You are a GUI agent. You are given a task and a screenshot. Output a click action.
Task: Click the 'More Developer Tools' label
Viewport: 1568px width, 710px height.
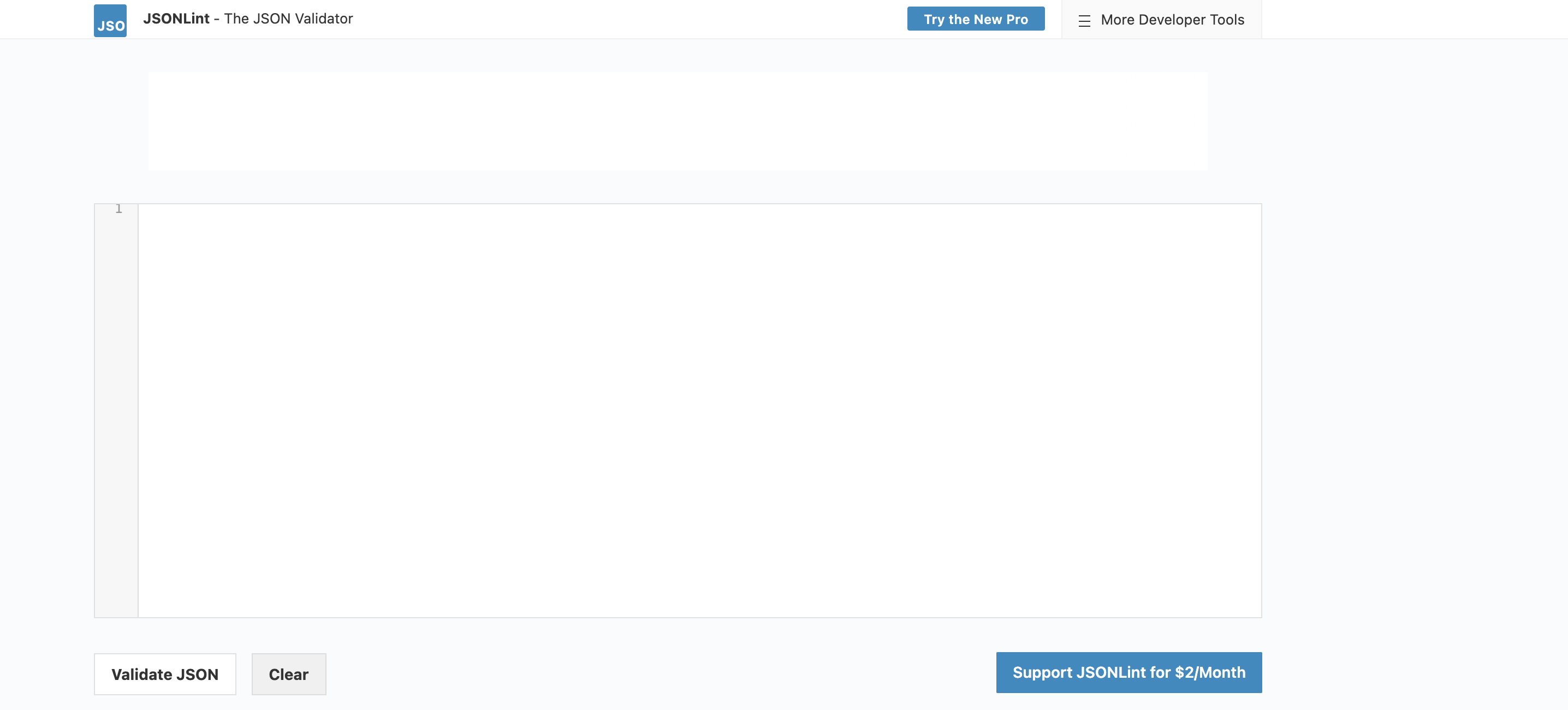pos(1172,20)
